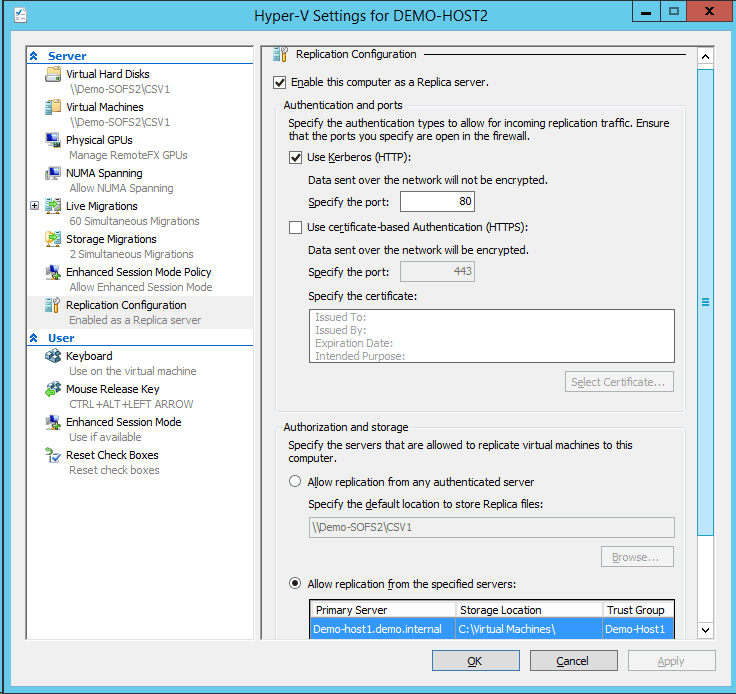Click '60 Simultaneous Migrations' text
The width and height of the screenshot is (736, 694).
click(x=134, y=221)
